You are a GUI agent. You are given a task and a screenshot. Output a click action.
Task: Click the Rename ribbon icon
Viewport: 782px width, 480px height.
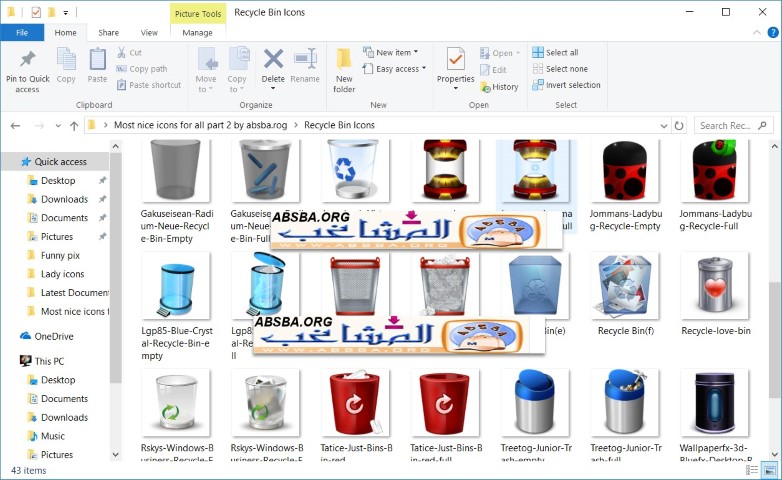pyautogui.click(x=305, y=59)
